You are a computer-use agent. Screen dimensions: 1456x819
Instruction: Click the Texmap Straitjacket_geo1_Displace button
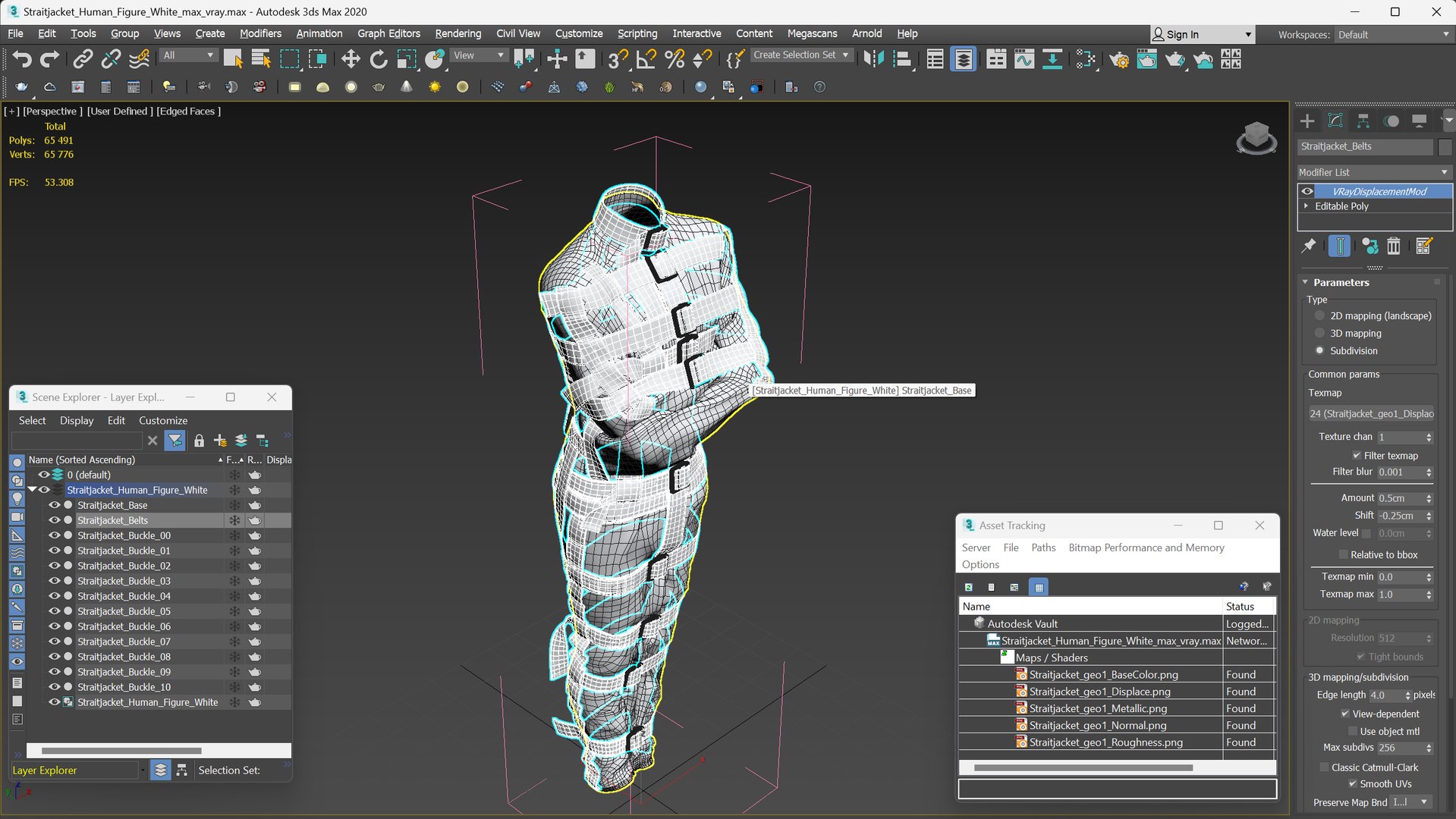click(x=1371, y=414)
